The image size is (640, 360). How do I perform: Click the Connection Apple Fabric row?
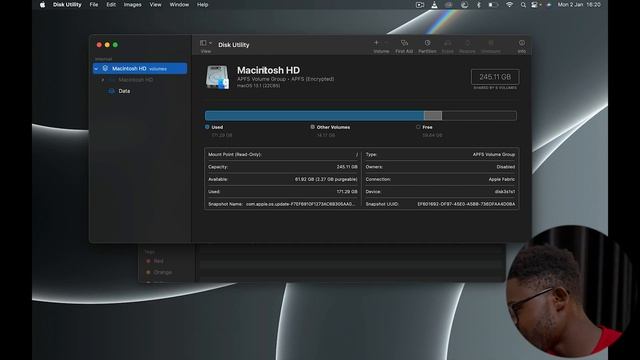[x=440, y=179]
